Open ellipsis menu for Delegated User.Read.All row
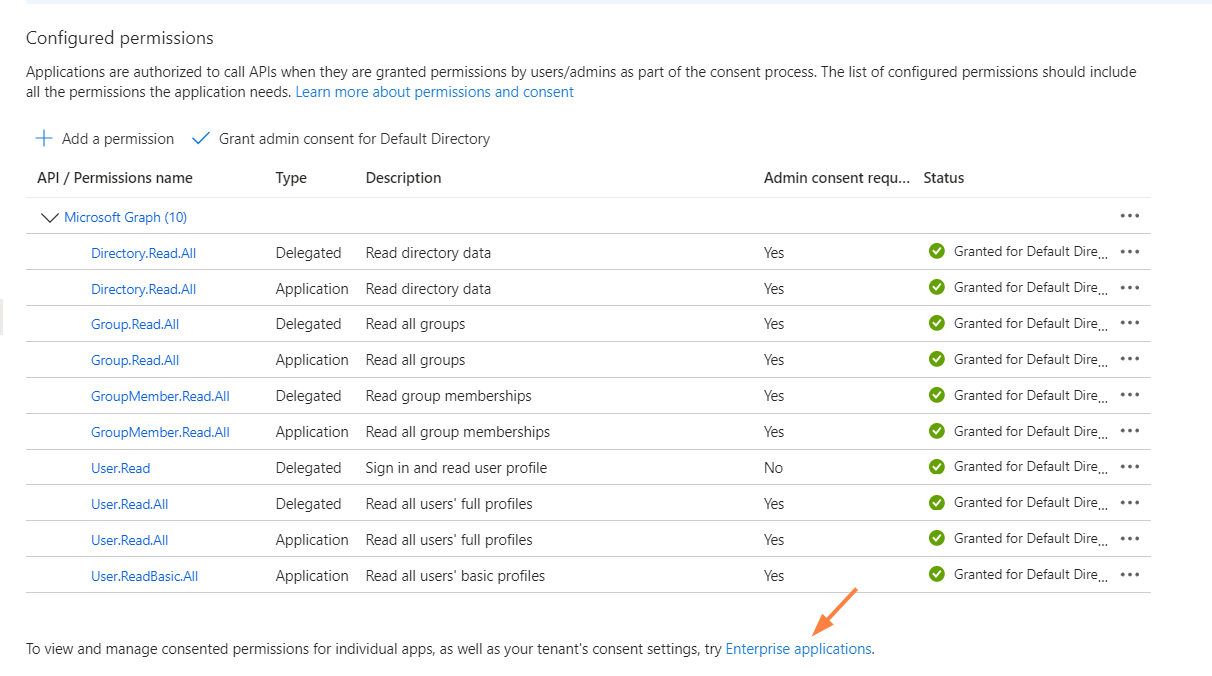The width and height of the screenshot is (1212, 676). point(1130,503)
